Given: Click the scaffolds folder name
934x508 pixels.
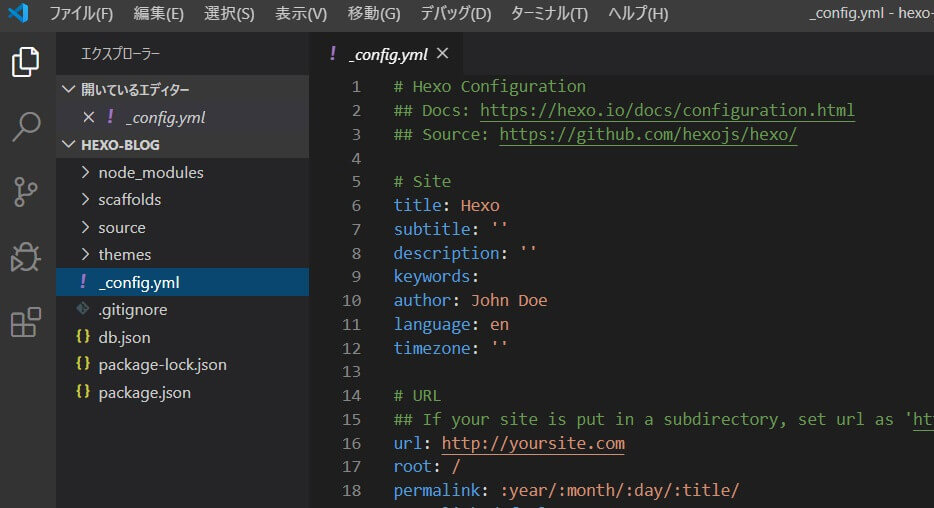Looking at the screenshot, I should coord(129,200).
